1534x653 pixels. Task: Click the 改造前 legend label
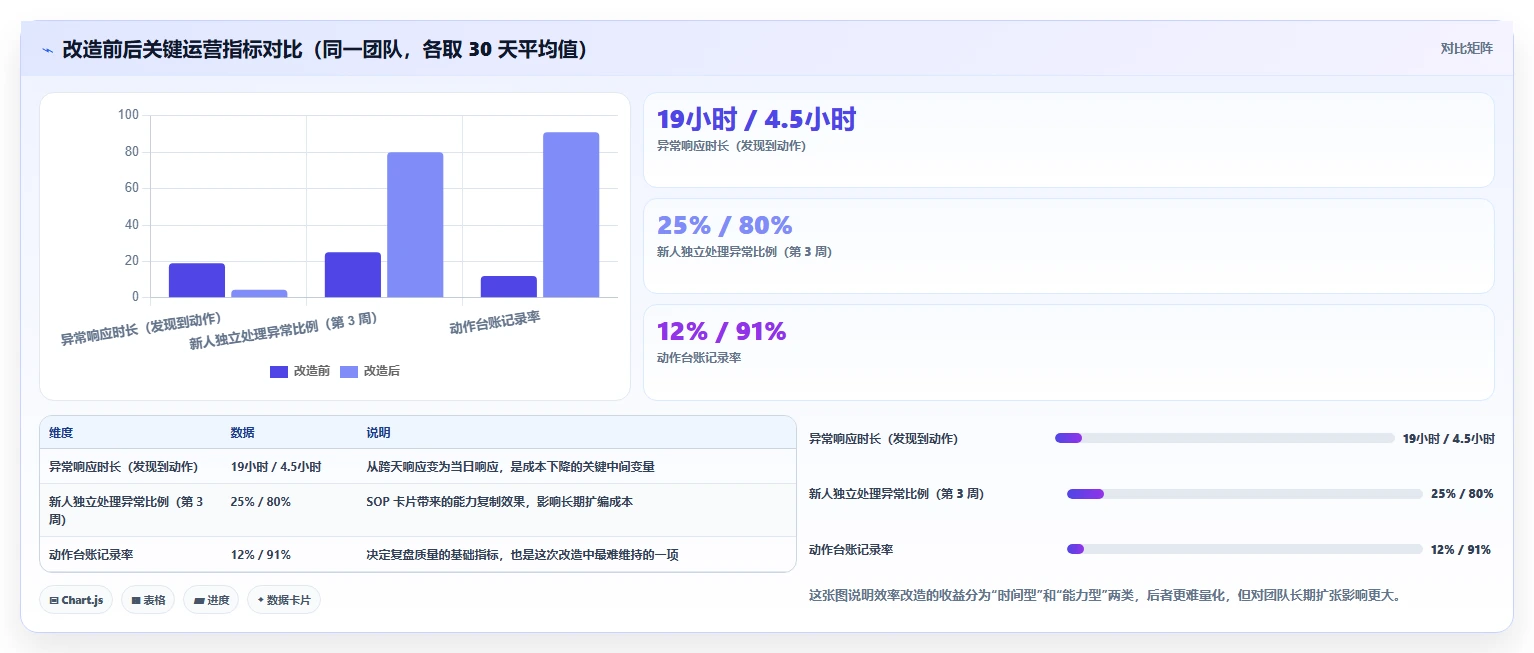[x=312, y=371]
